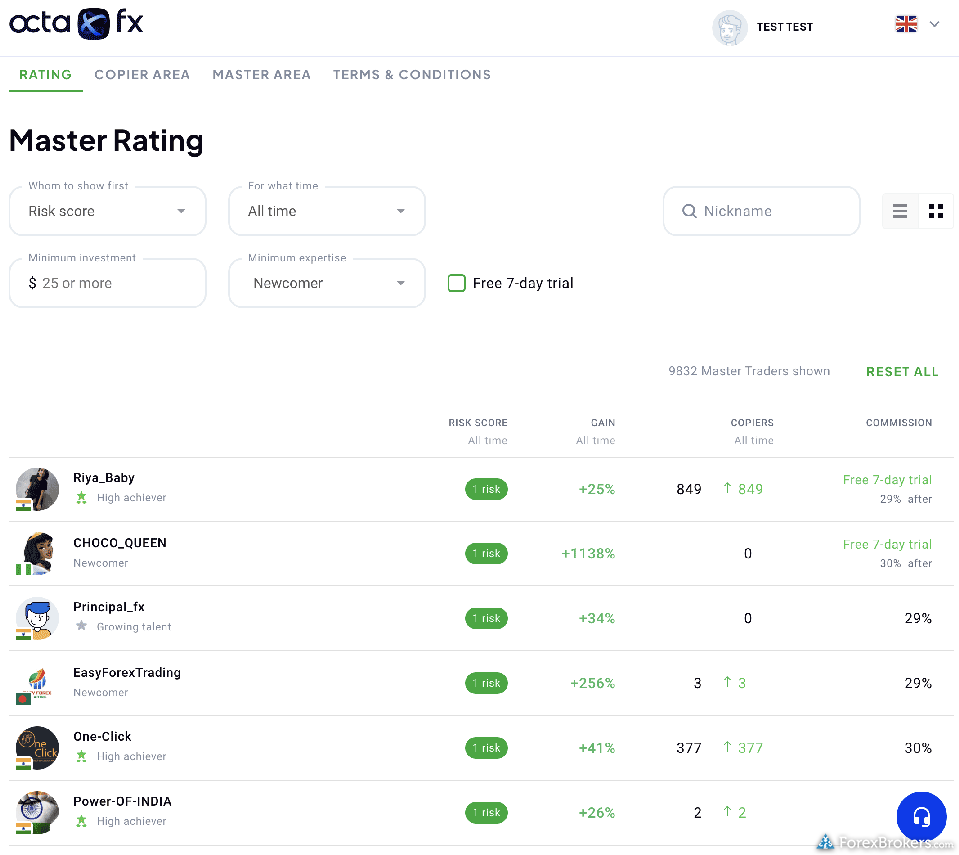Click Power-OF-INDIA's green star badge
Image resolution: width=959 pixels, height=855 pixels.
(81, 821)
